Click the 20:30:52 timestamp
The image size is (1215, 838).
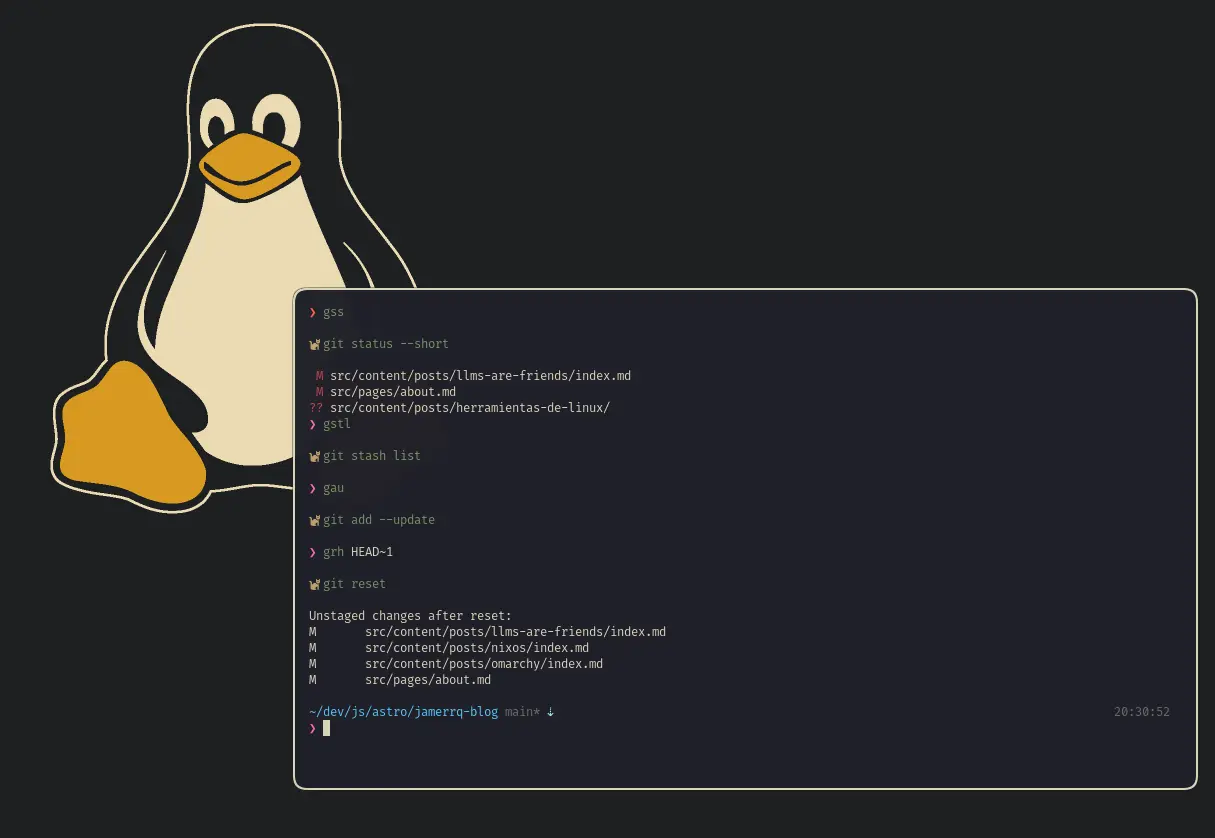(x=1141, y=711)
